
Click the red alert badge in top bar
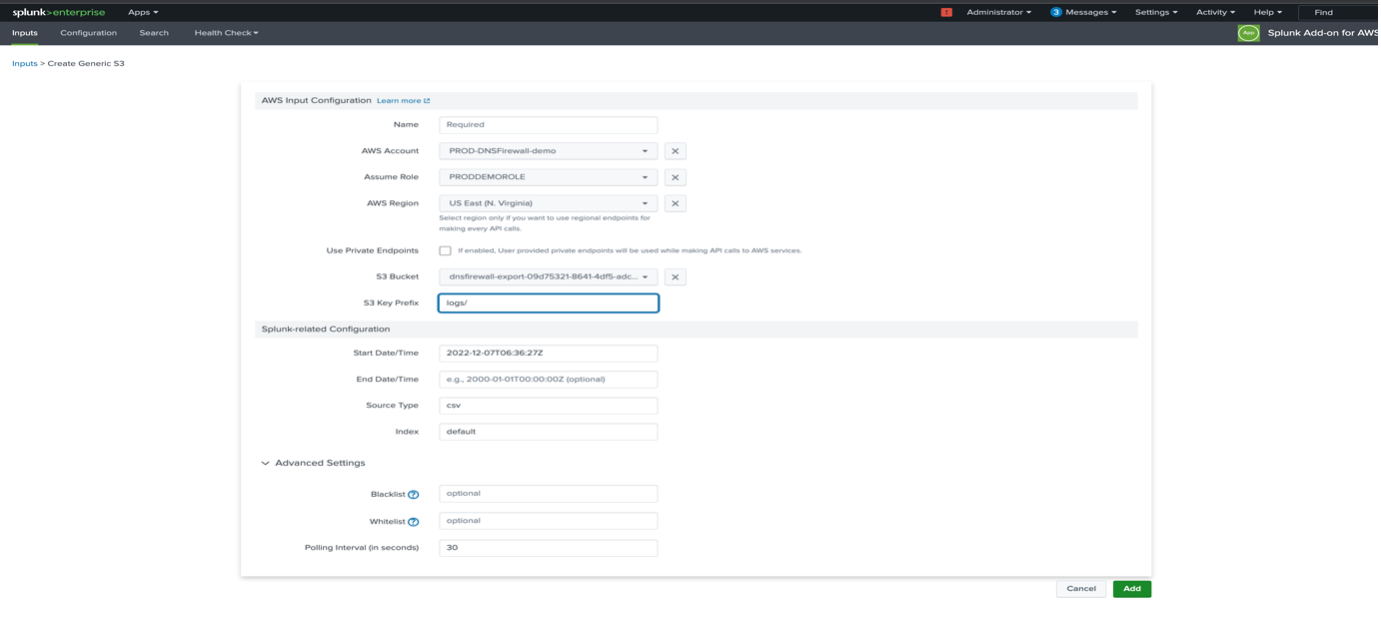(948, 12)
